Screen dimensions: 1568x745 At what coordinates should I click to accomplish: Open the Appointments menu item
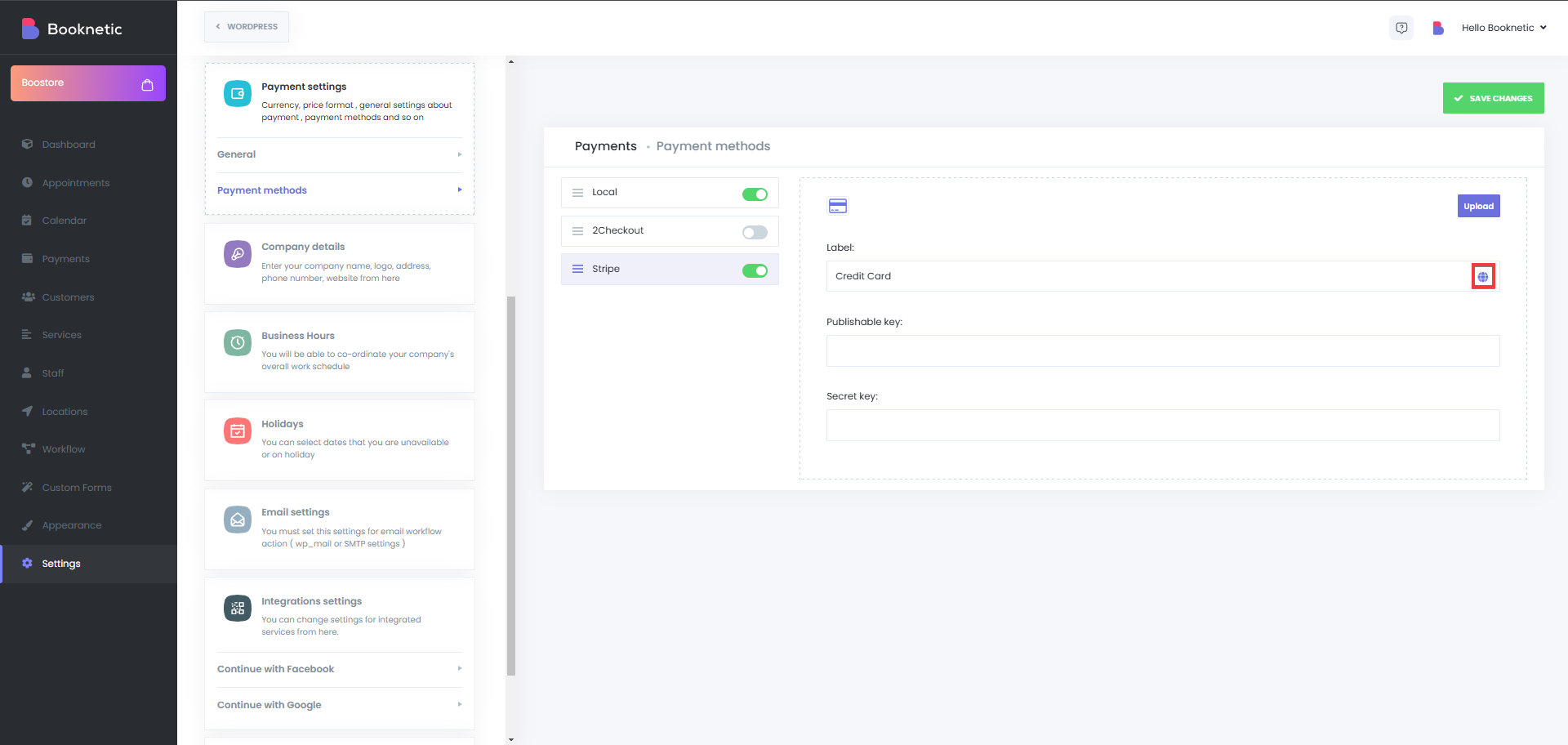tap(88, 182)
